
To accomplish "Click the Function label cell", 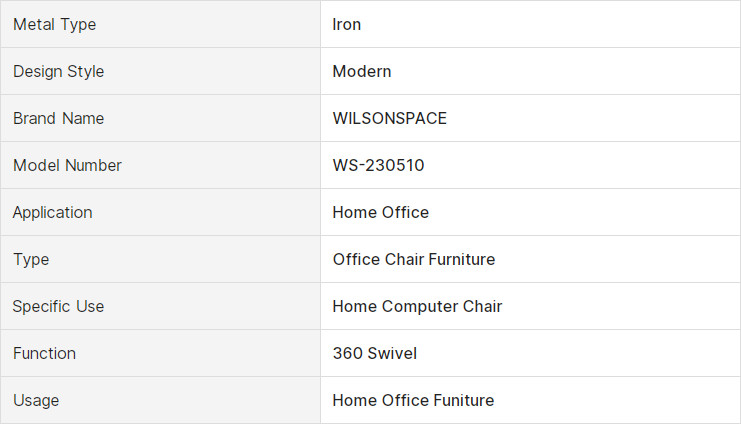I will 160,353.
